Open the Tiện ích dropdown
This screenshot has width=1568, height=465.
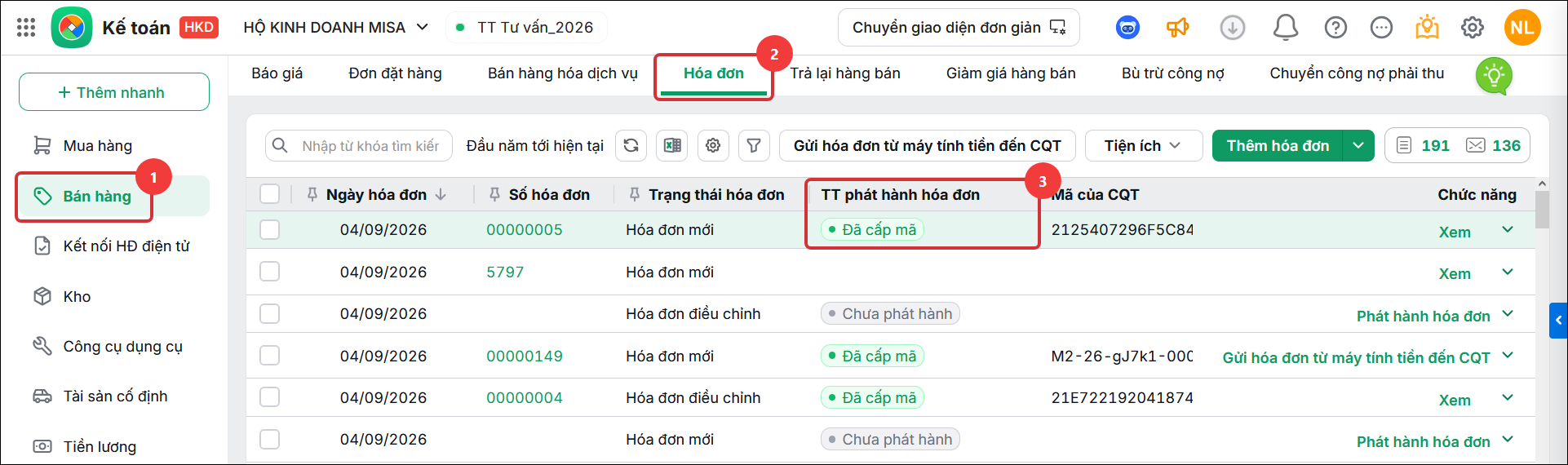point(1143,145)
